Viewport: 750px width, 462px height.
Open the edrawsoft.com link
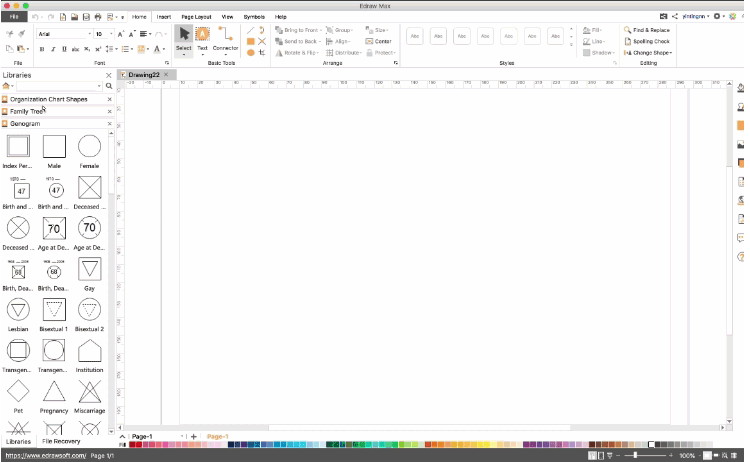coord(46,456)
